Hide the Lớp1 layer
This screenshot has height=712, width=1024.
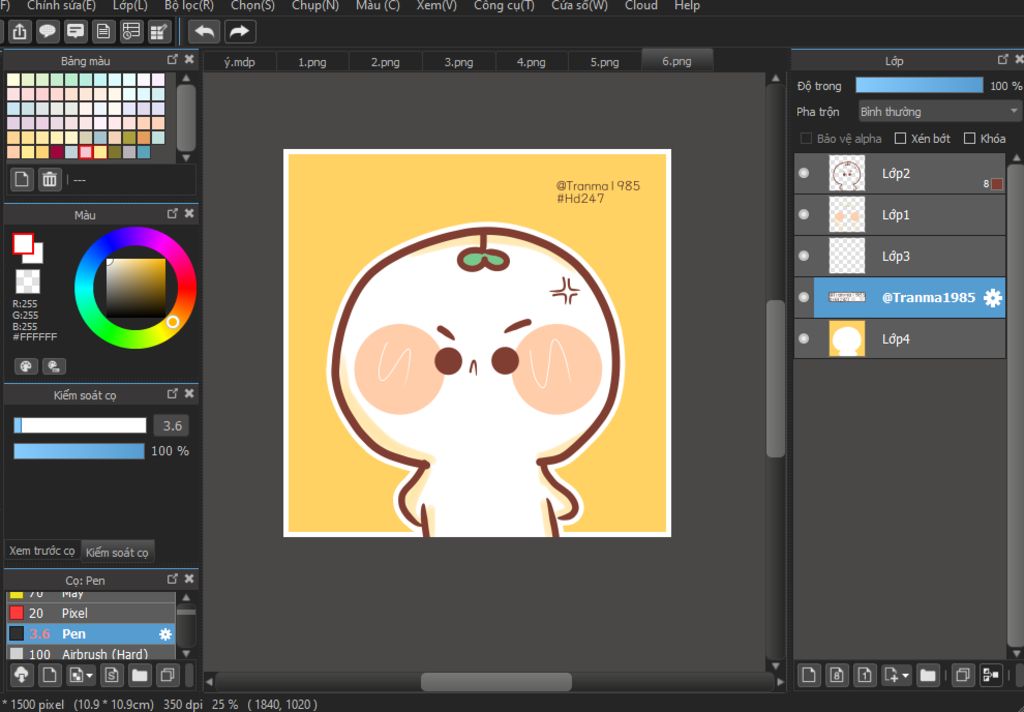coord(804,215)
